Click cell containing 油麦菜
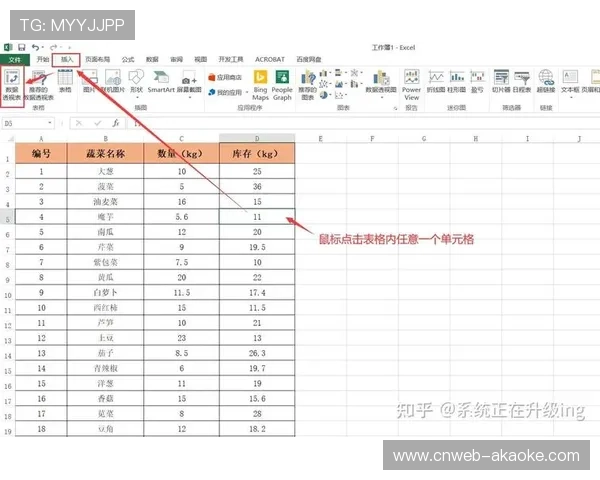Screen dimensions: 600x480 pyautogui.click(x=105, y=202)
